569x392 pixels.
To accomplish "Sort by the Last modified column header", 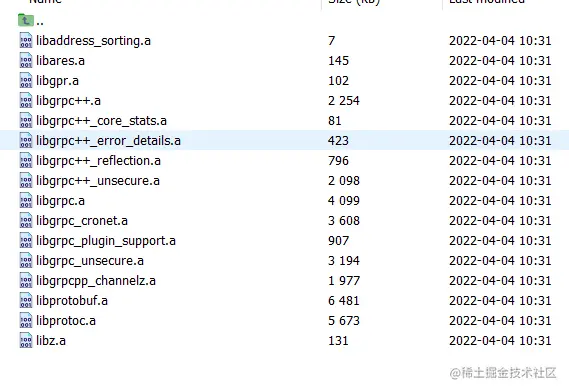I will tap(487, 2).
